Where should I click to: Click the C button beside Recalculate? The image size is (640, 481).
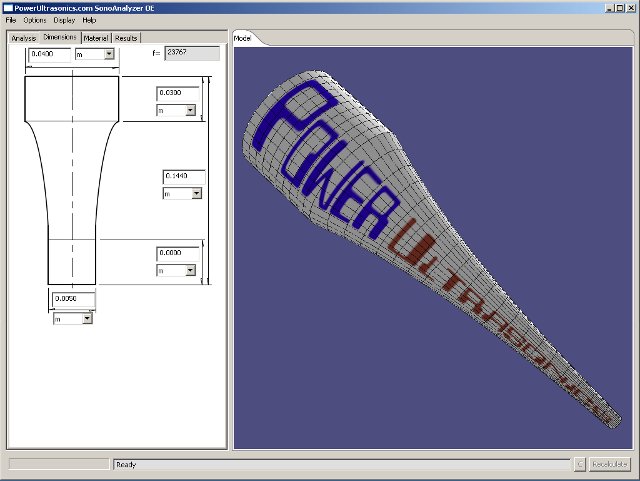(580, 464)
